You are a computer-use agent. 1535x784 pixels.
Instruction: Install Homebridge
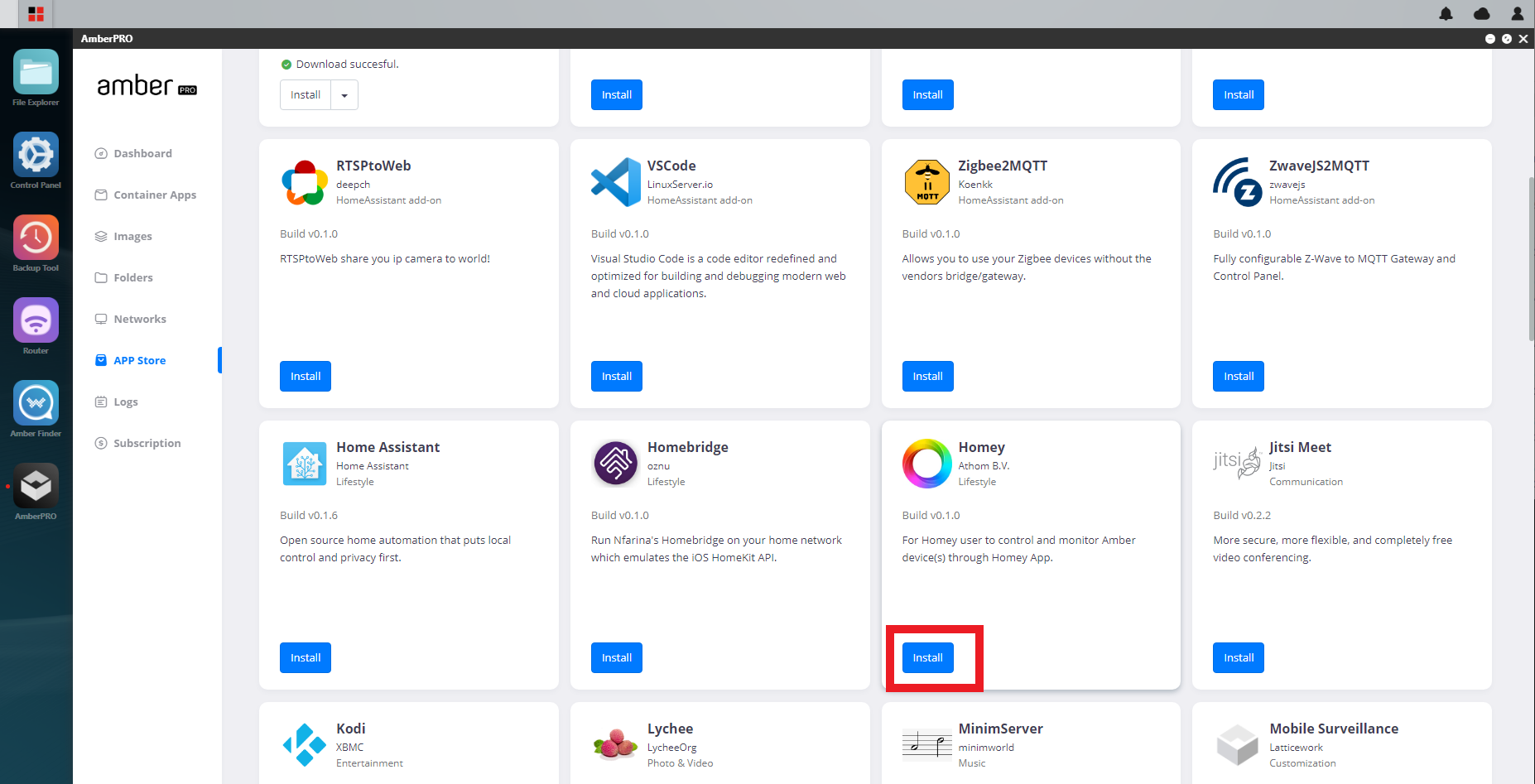tap(617, 657)
